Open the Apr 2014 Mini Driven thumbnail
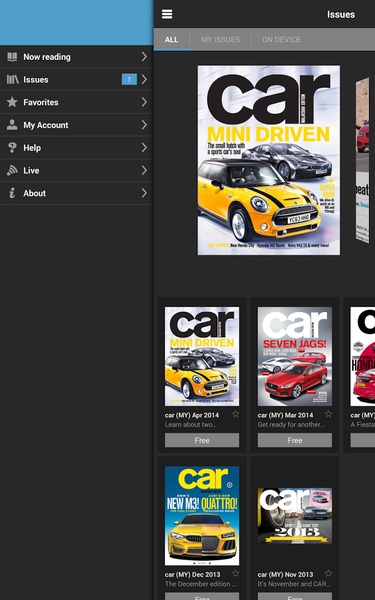This screenshot has height=600, width=375. 202,356
